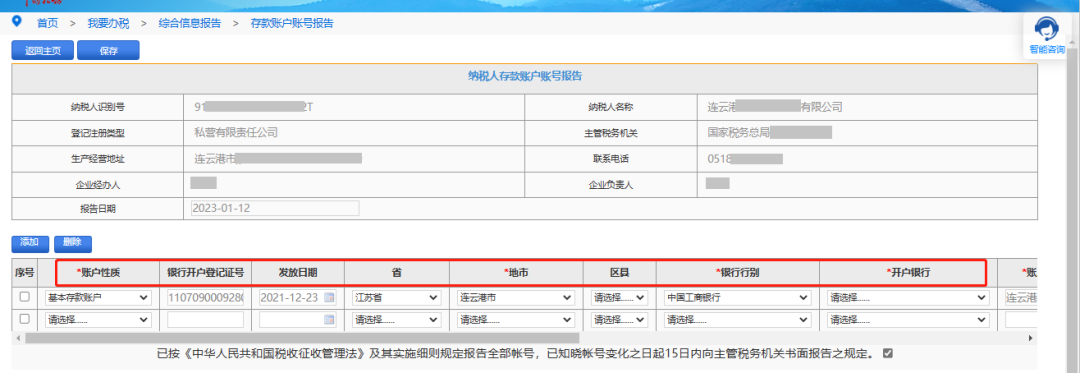
Task: Toggle the declaration agreement checkbox
Action: [887, 353]
